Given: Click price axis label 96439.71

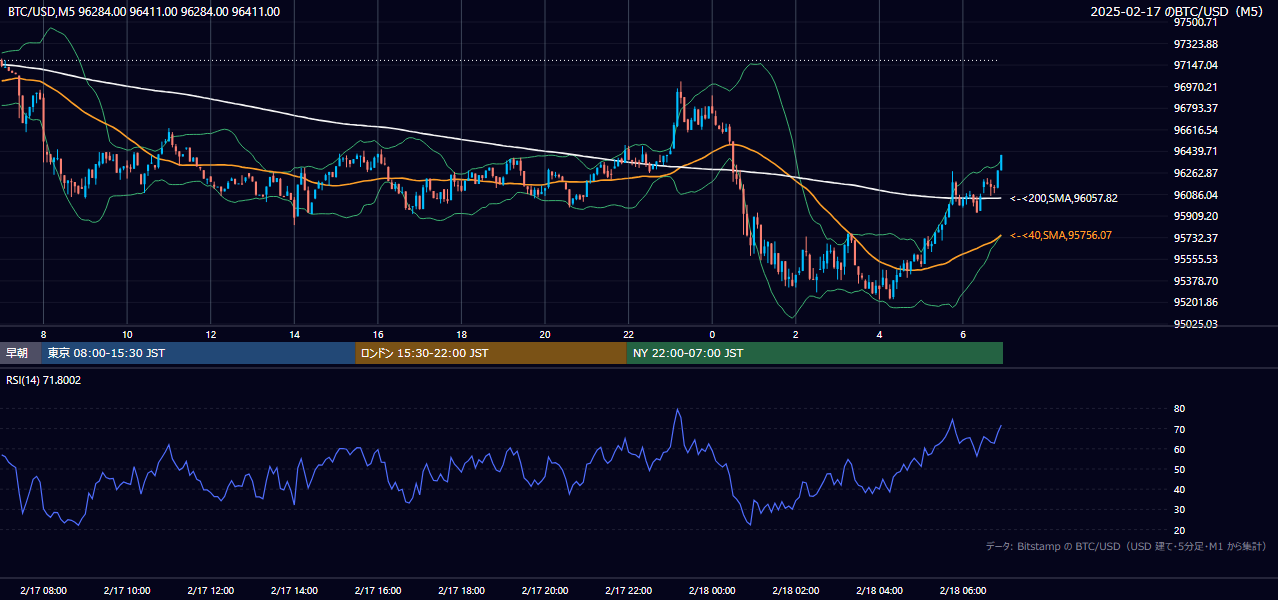Looking at the screenshot, I should click(1196, 151).
